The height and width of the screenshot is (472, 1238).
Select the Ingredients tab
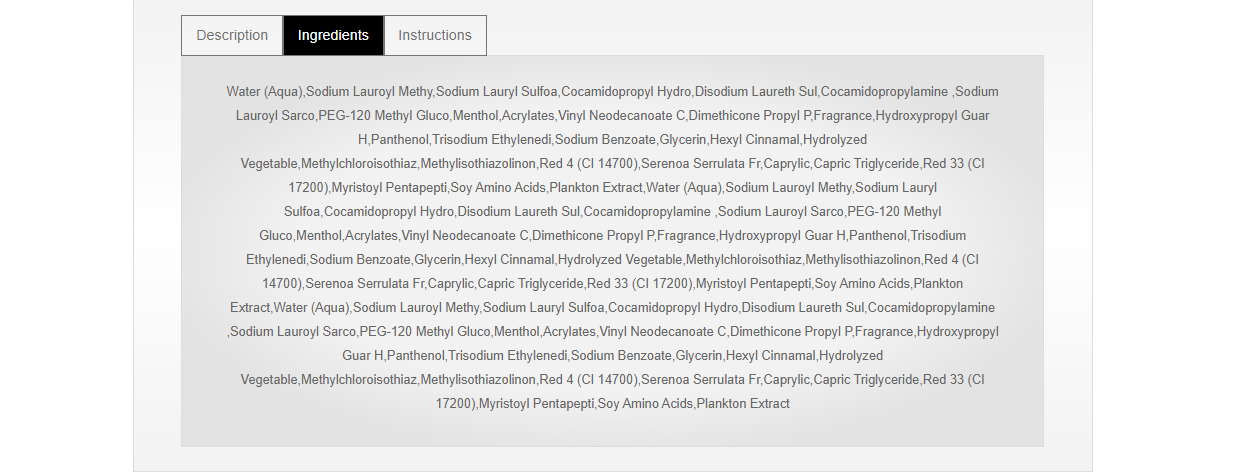point(333,35)
